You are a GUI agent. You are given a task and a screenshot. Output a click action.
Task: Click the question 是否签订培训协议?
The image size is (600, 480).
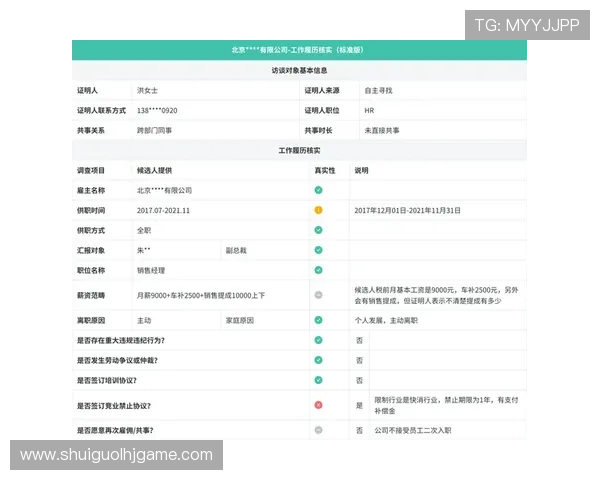tap(107, 380)
